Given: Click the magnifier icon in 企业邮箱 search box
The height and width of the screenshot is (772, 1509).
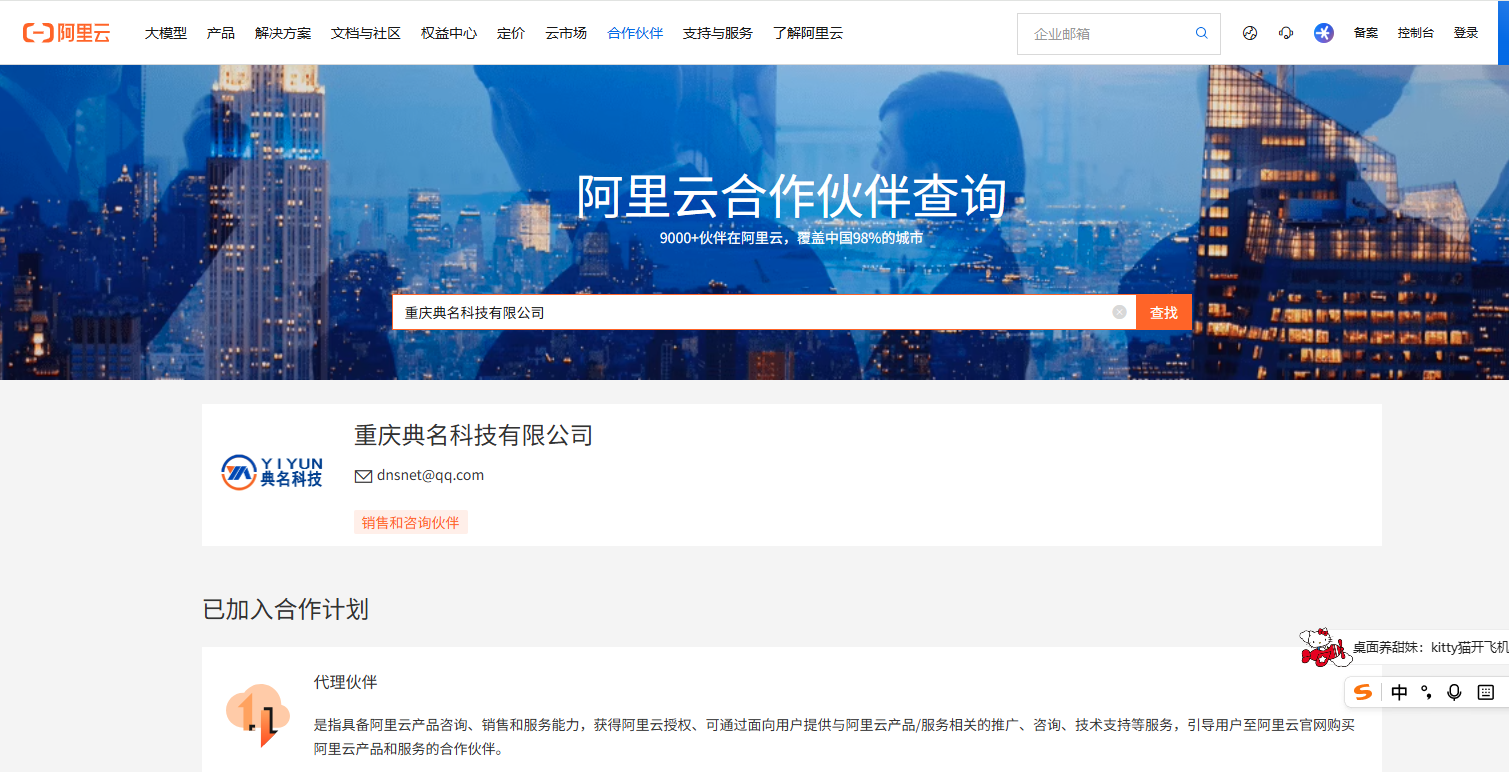Looking at the screenshot, I should [1202, 33].
